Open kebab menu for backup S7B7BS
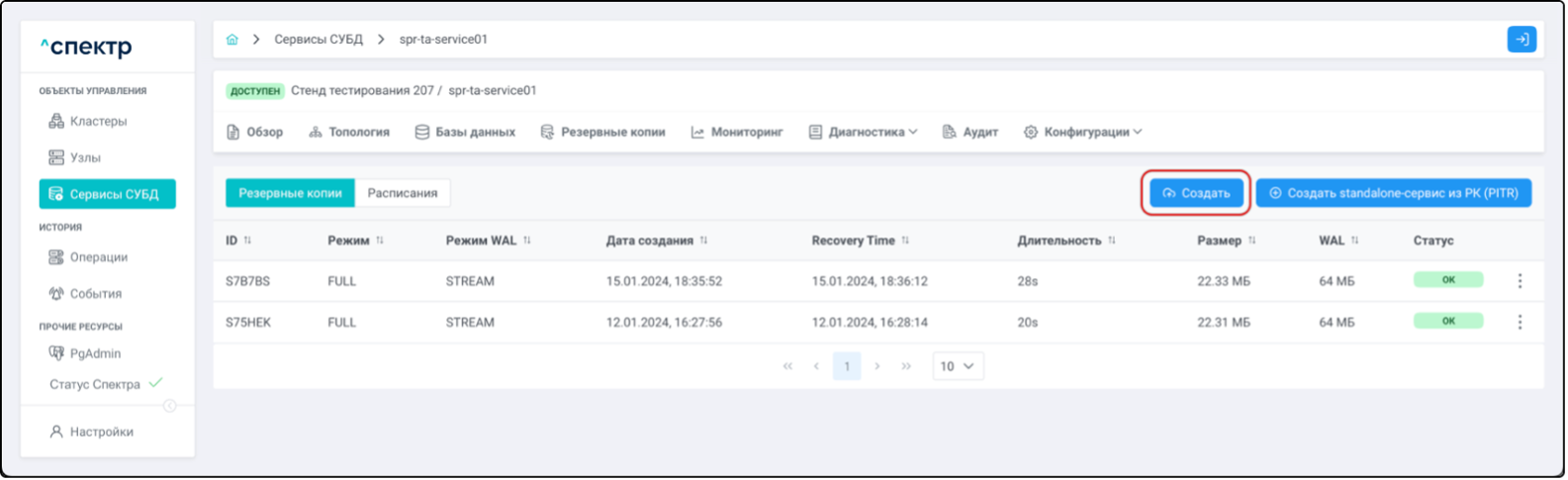This screenshot has height=480, width=1568. (x=1520, y=281)
